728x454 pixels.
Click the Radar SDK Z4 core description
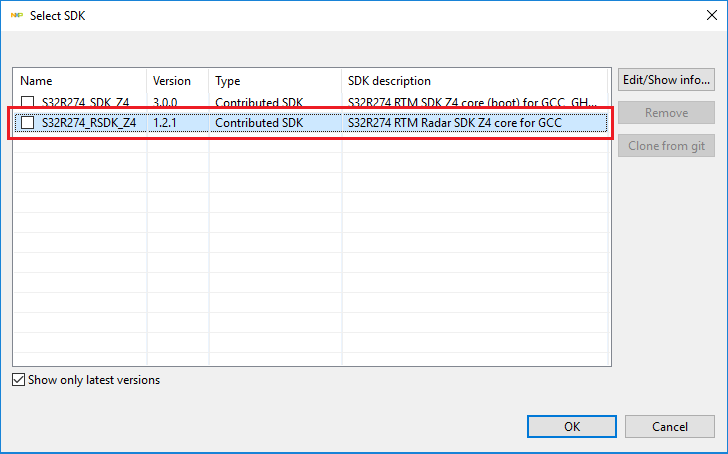[452, 122]
